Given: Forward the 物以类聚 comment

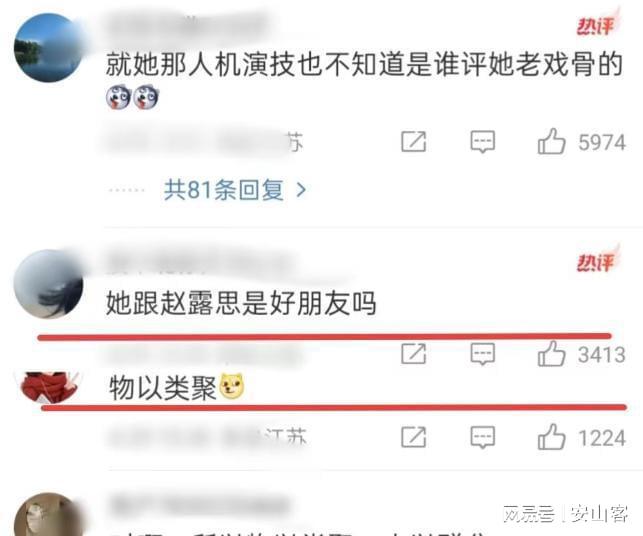Looking at the screenshot, I should [x=413, y=437].
